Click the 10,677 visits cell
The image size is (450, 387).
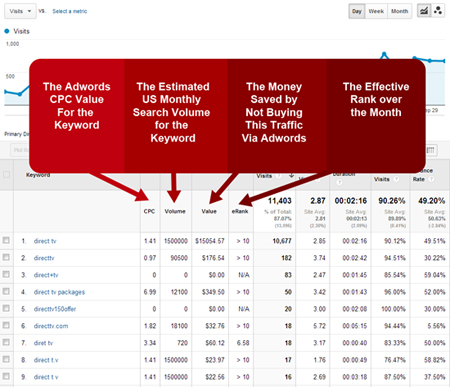point(282,241)
